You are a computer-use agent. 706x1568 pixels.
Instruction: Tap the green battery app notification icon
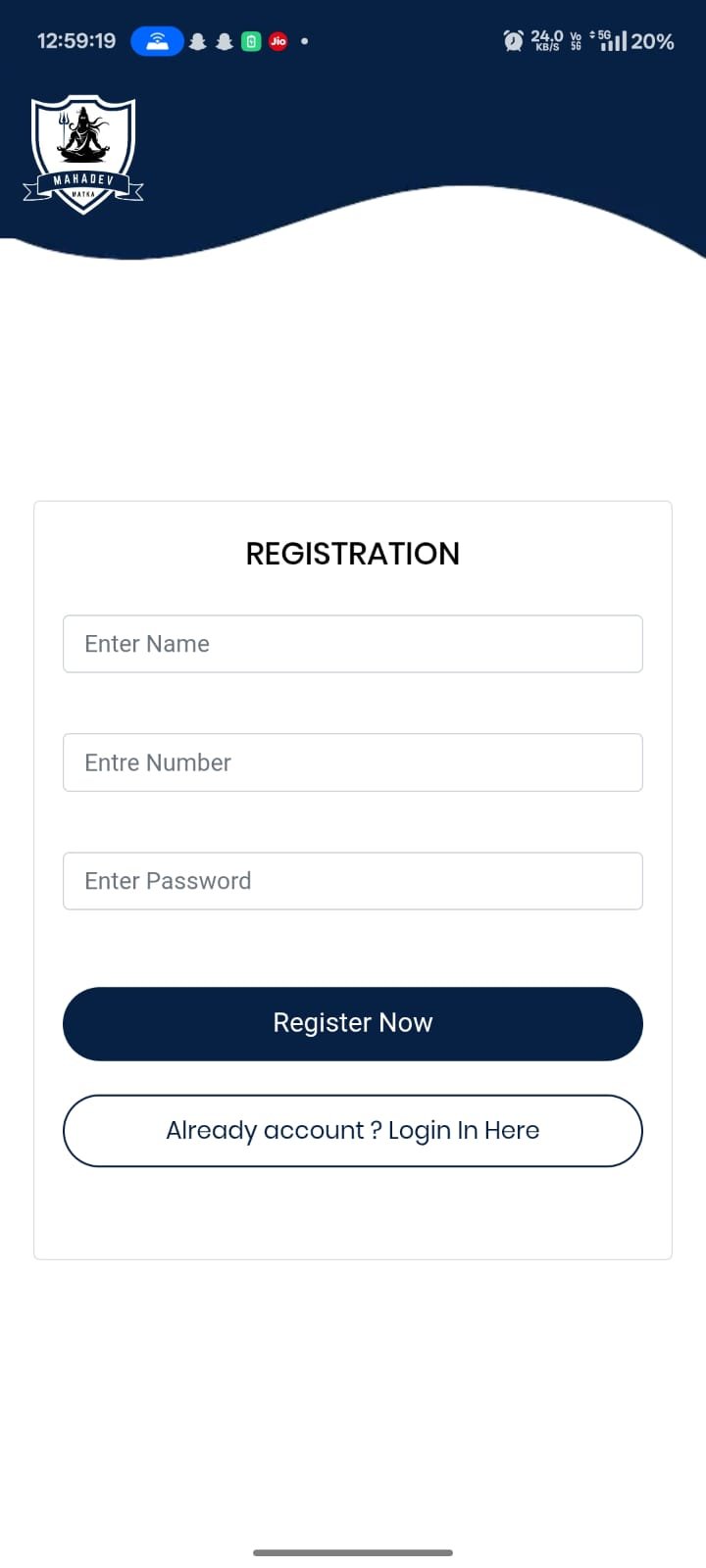251,41
